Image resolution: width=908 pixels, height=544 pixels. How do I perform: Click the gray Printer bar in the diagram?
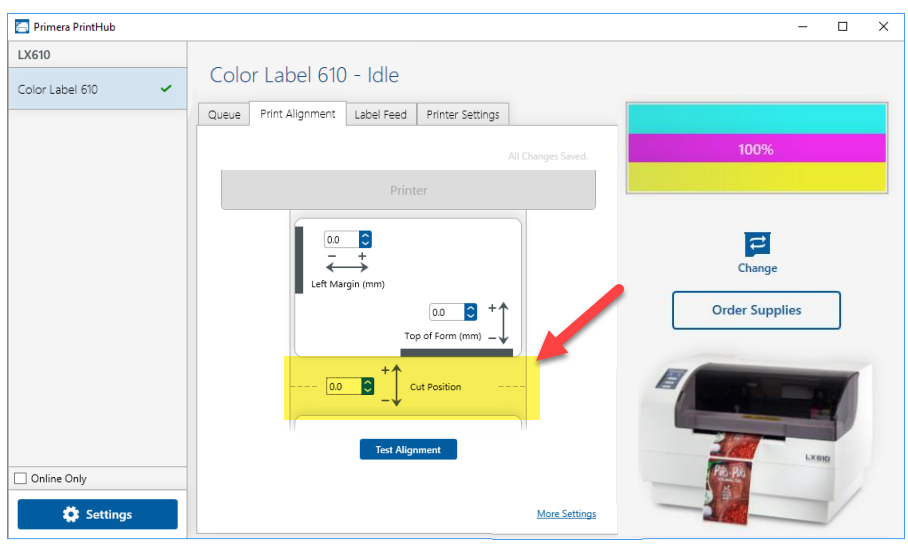pos(408,190)
